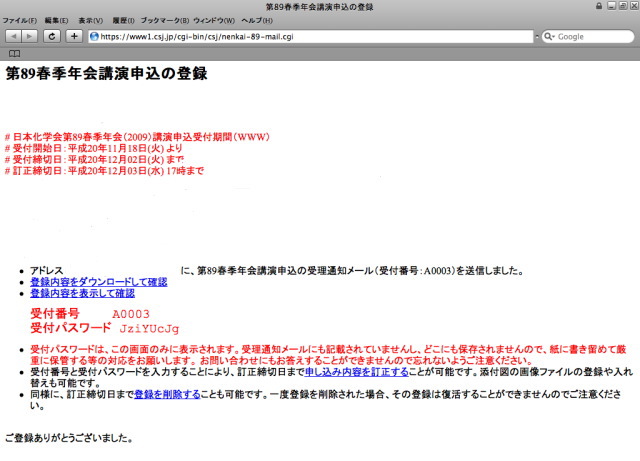Open the bookmarks book icon in the bar
The height and width of the screenshot is (461, 640).
[x=14, y=52]
